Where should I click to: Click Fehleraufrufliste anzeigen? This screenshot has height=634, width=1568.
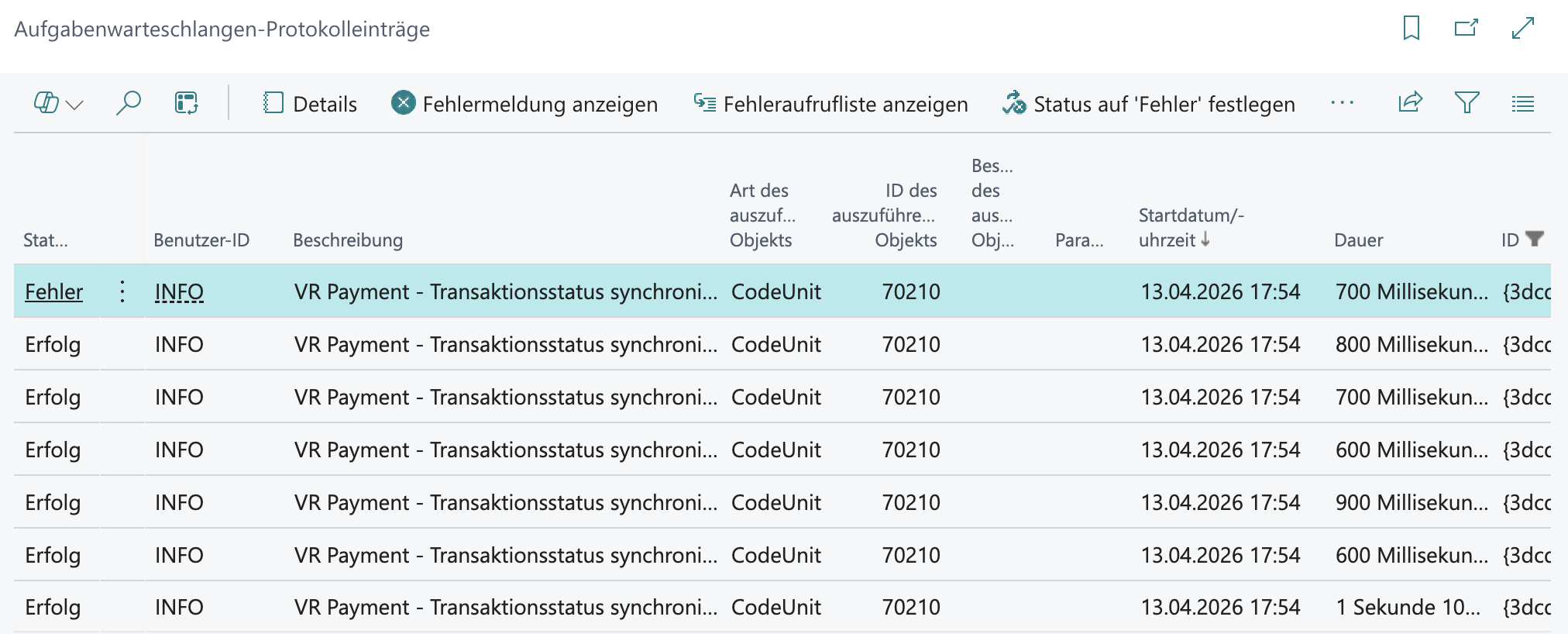830,104
